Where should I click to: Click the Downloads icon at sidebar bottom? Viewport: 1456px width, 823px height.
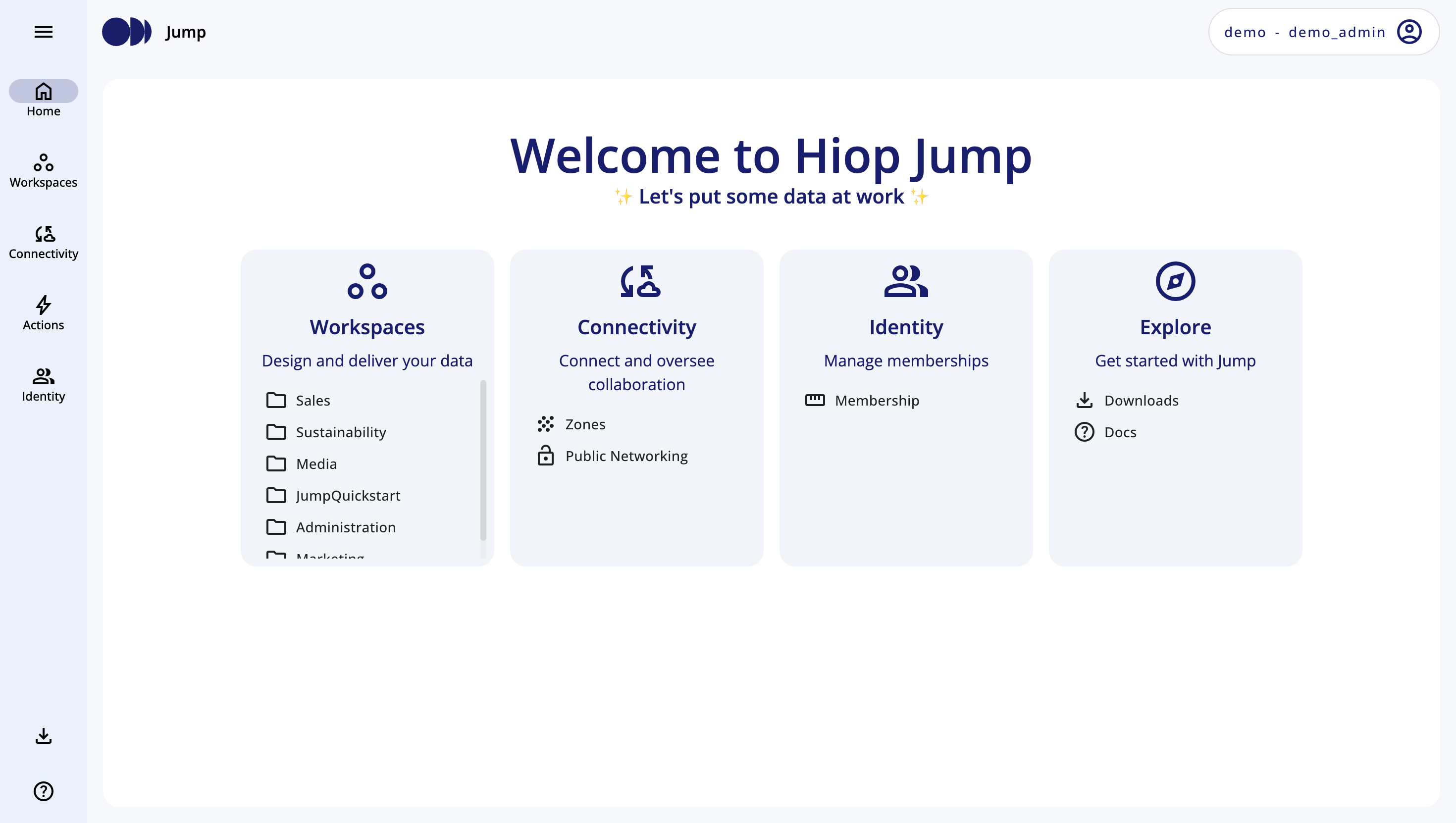(x=43, y=736)
